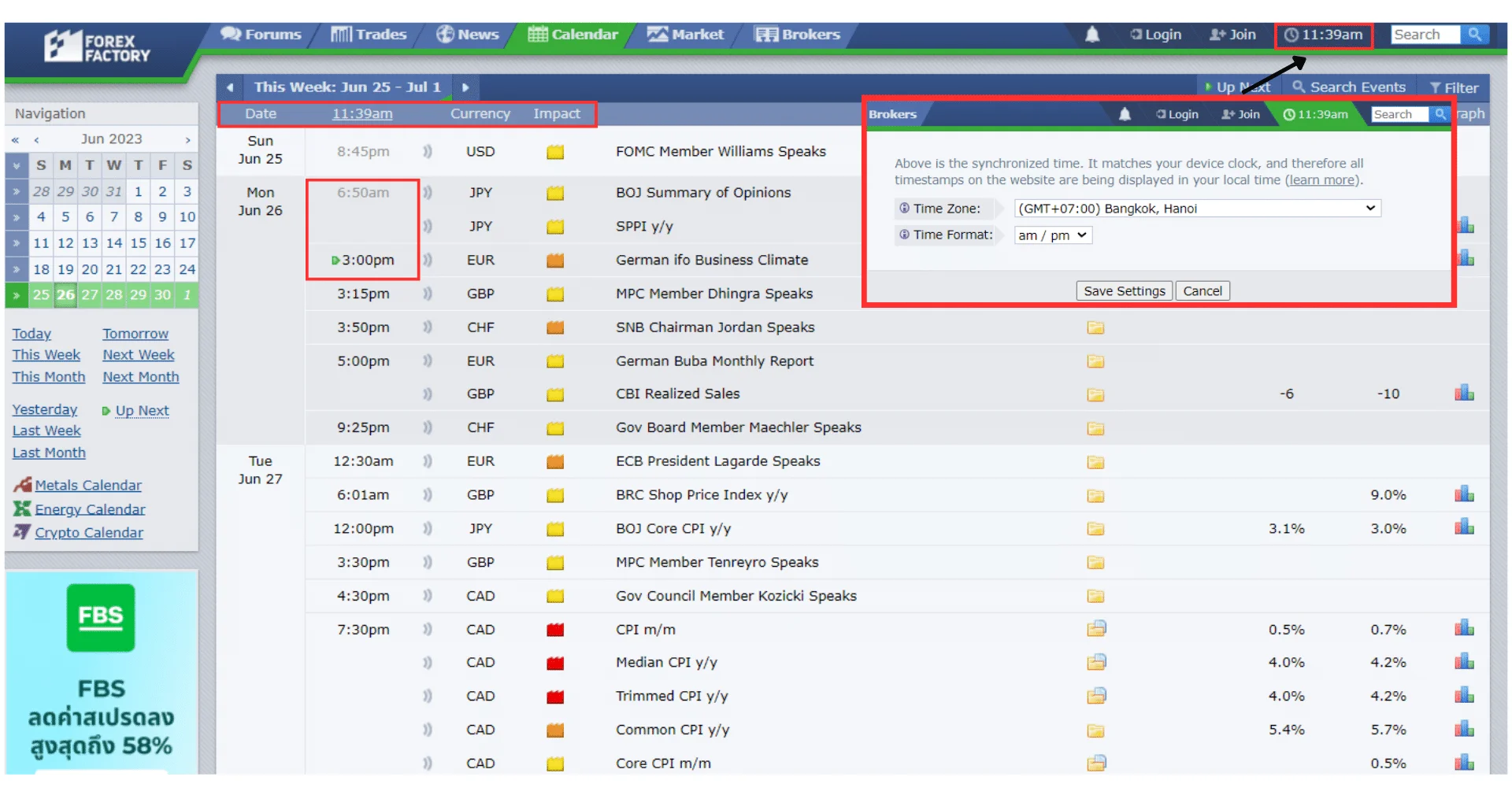This screenshot has height=795, width=1512.
Task: Go to next week using the right arrow
Action: click(465, 87)
